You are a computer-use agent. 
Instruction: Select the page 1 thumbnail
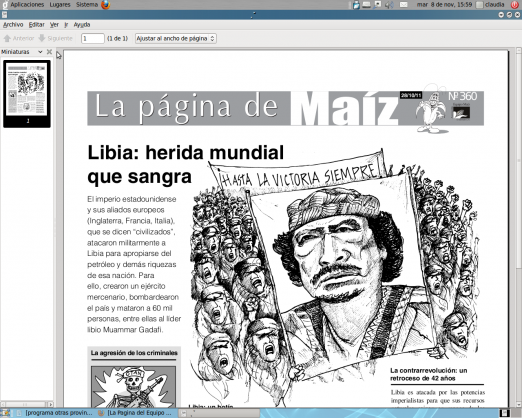click(x=27, y=94)
